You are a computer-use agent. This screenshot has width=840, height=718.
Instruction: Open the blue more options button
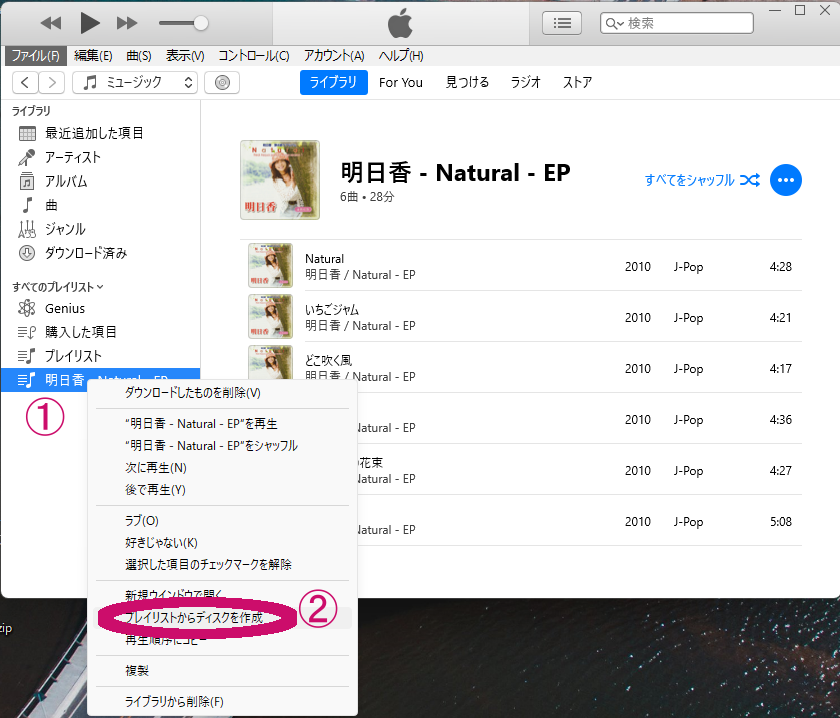point(785,180)
